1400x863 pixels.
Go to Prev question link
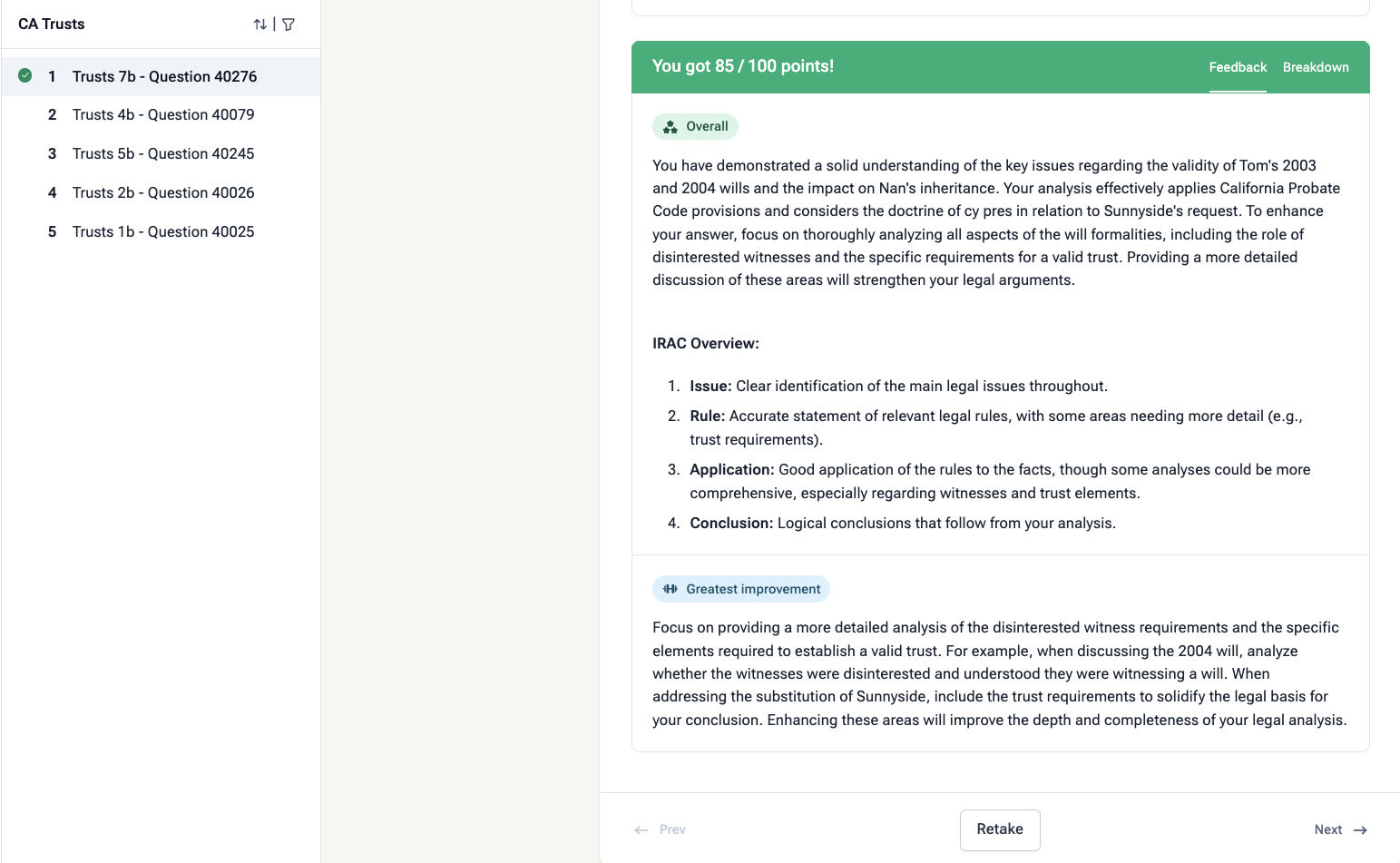(672, 829)
